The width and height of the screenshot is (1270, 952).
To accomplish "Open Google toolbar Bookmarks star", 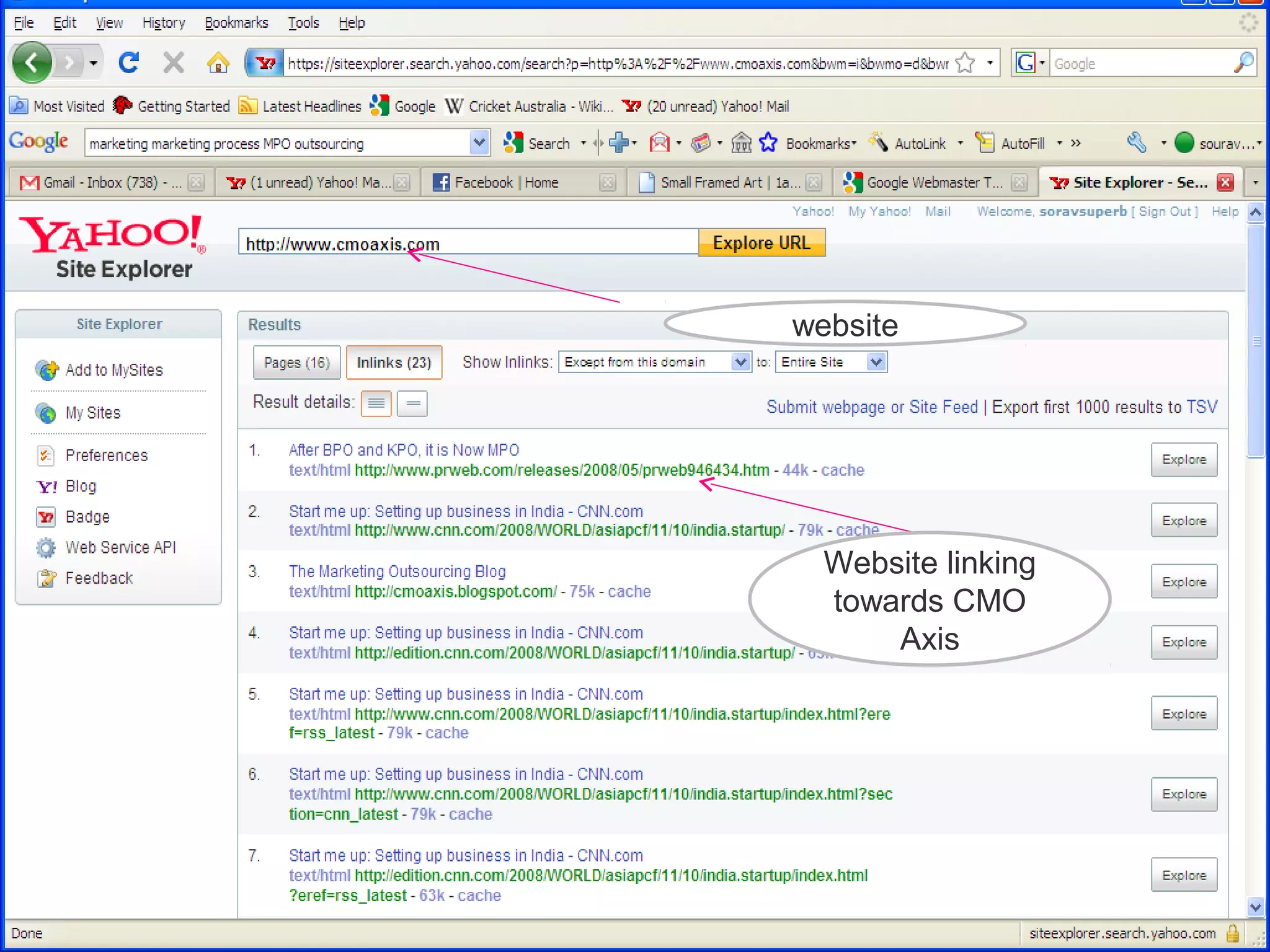I will [769, 143].
